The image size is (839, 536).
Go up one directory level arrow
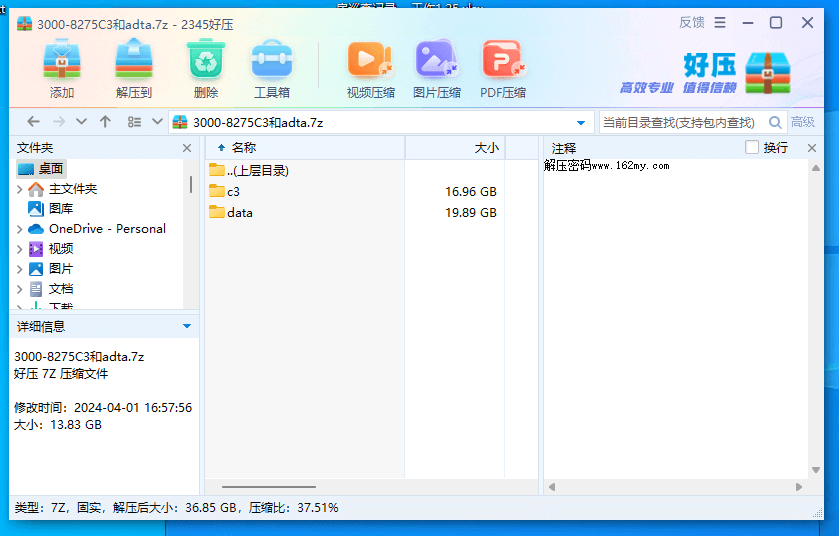click(105, 122)
